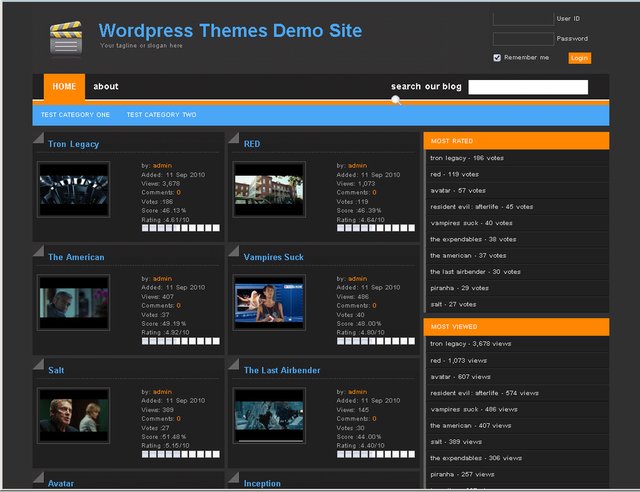Open 'the american - 37 votes' entry
This screenshot has height=492, width=640.
(468, 256)
